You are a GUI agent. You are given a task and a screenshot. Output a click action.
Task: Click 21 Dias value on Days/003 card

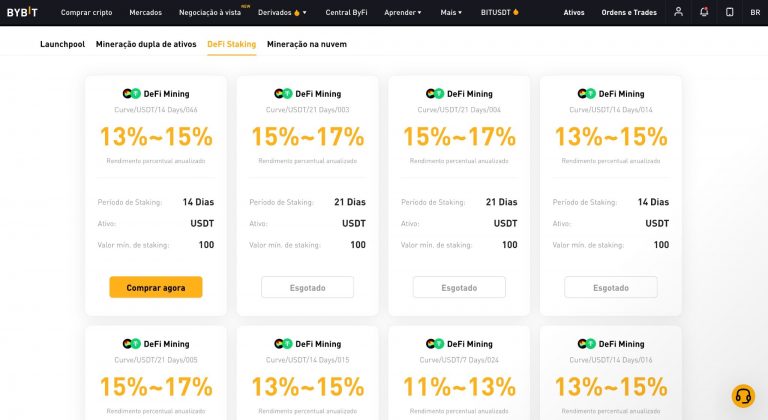[x=350, y=202]
